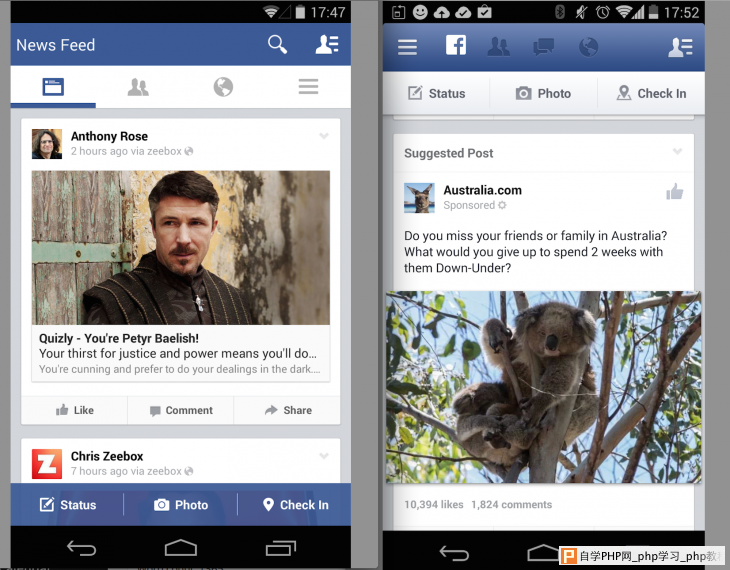The image size is (730, 570).
Task: Open 'Quizly - You're Petyr Baelish!' link title
Action: point(119,338)
